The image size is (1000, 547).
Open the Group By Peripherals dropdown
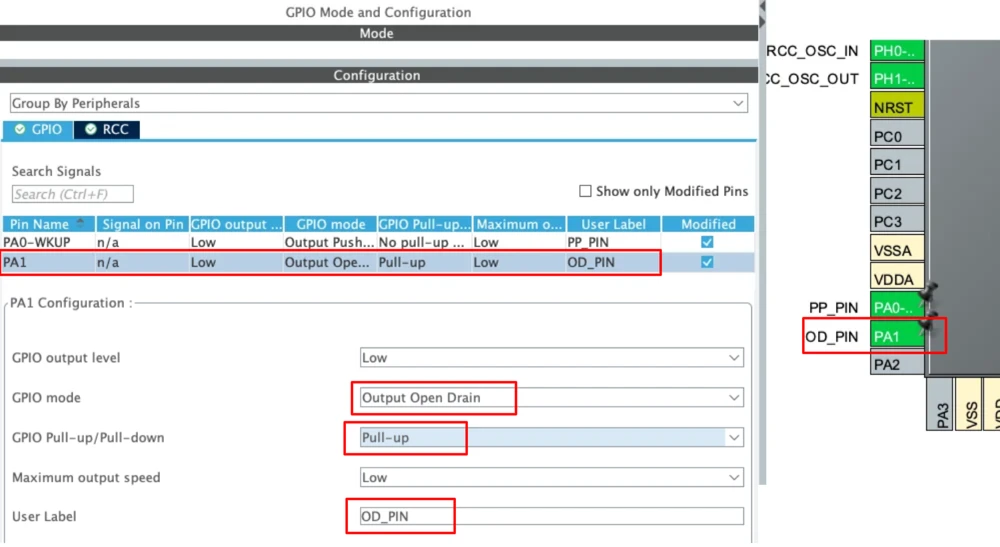(x=378, y=103)
